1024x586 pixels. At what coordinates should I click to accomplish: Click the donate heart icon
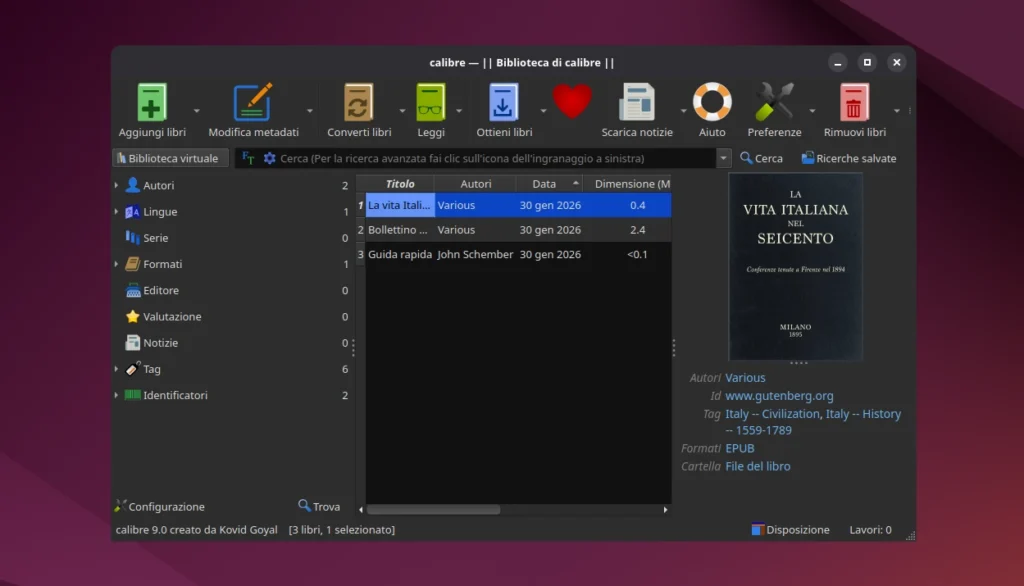pyautogui.click(x=571, y=101)
